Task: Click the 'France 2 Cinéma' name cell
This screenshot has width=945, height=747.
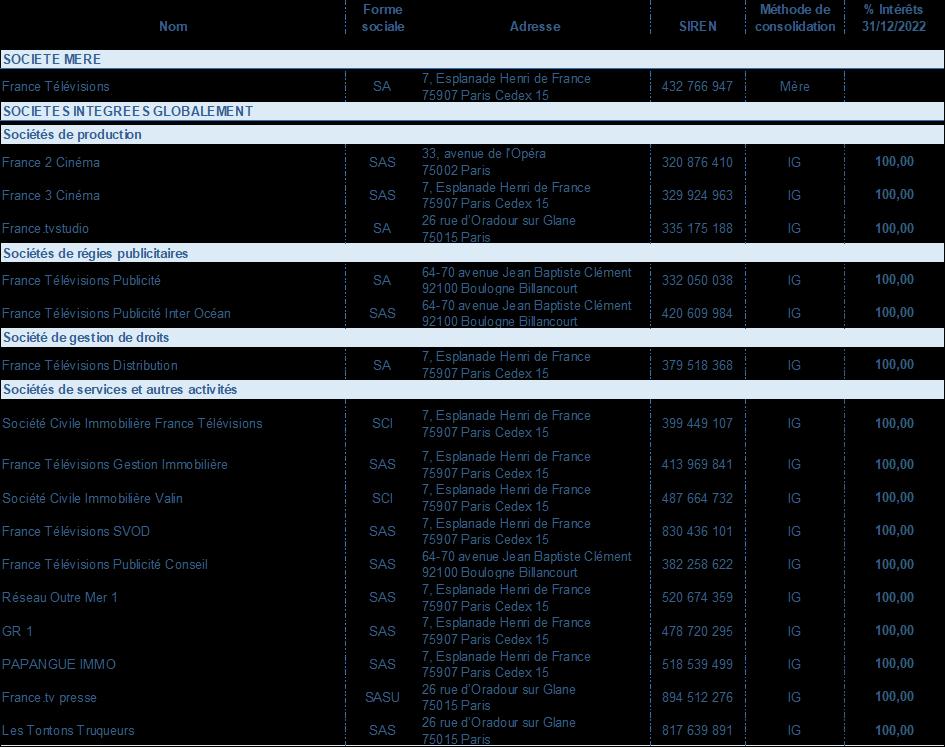Action: coord(51,163)
